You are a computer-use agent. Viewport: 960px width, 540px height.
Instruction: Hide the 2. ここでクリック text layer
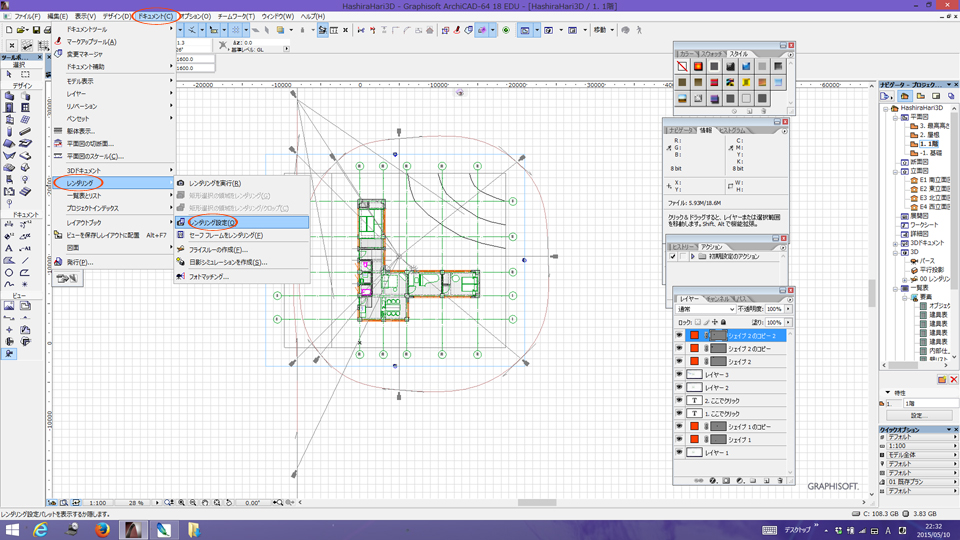[x=679, y=400]
